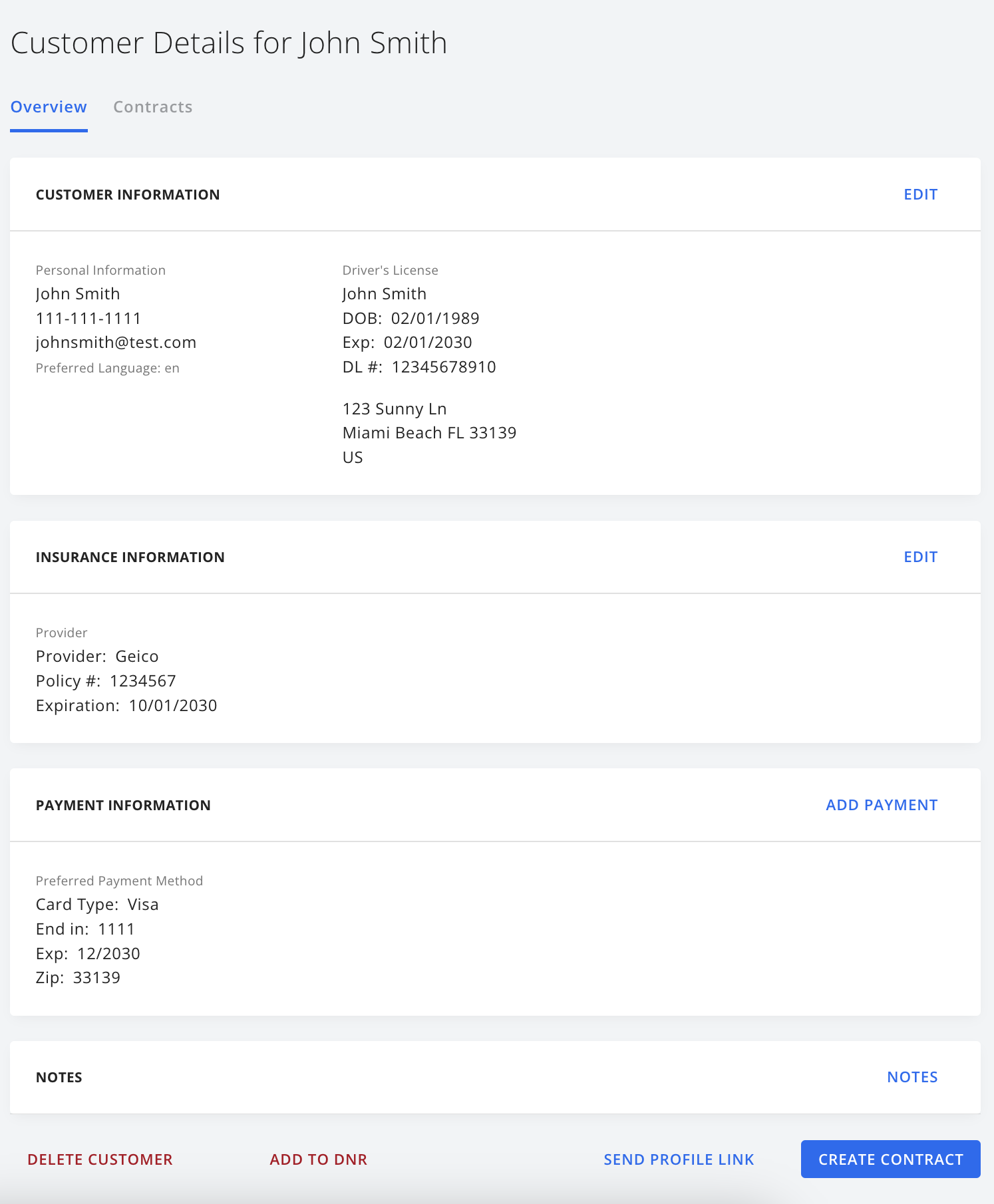This screenshot has height=1204, width=994.
Task: Open Notes link in Notes section
Action: 912,1078
